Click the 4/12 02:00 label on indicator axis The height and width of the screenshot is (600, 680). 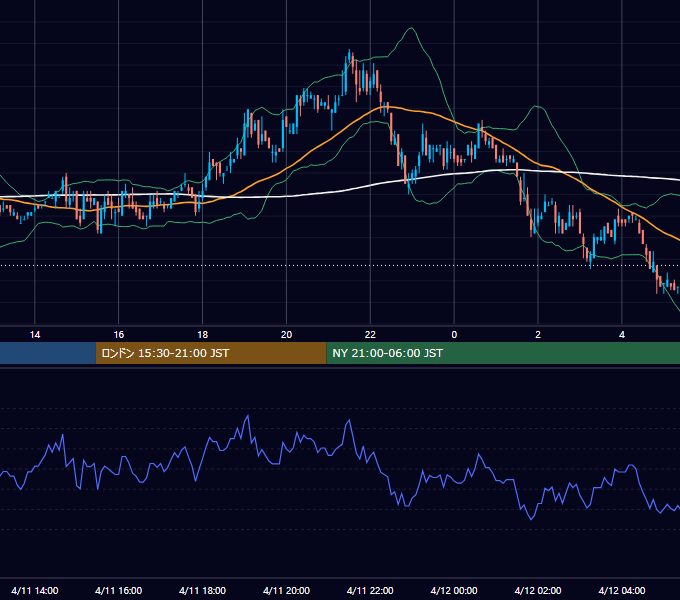[538, 590]
